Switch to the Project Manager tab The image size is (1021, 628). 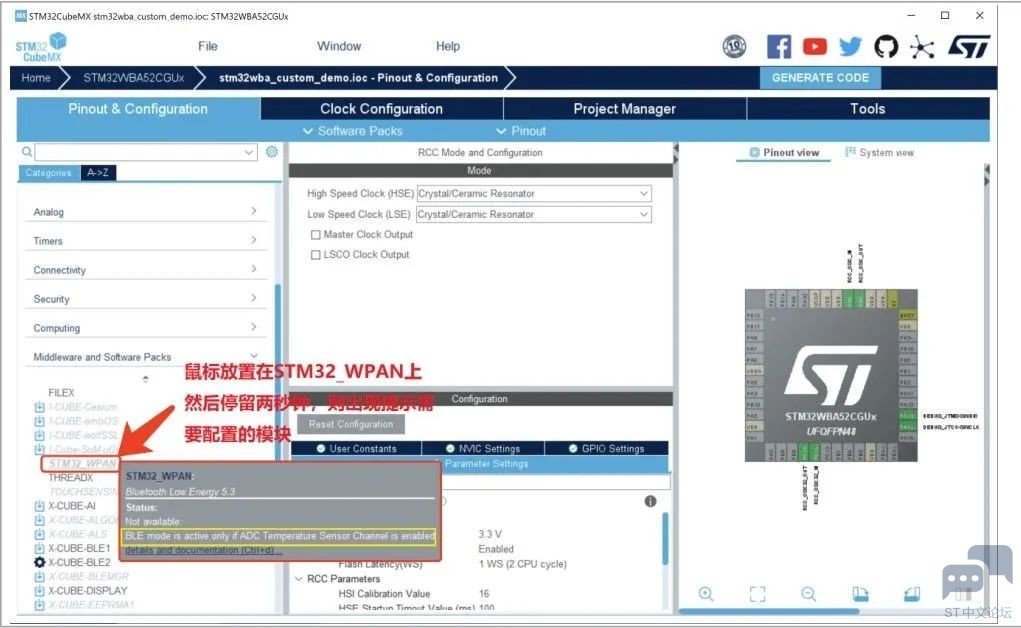624,109
